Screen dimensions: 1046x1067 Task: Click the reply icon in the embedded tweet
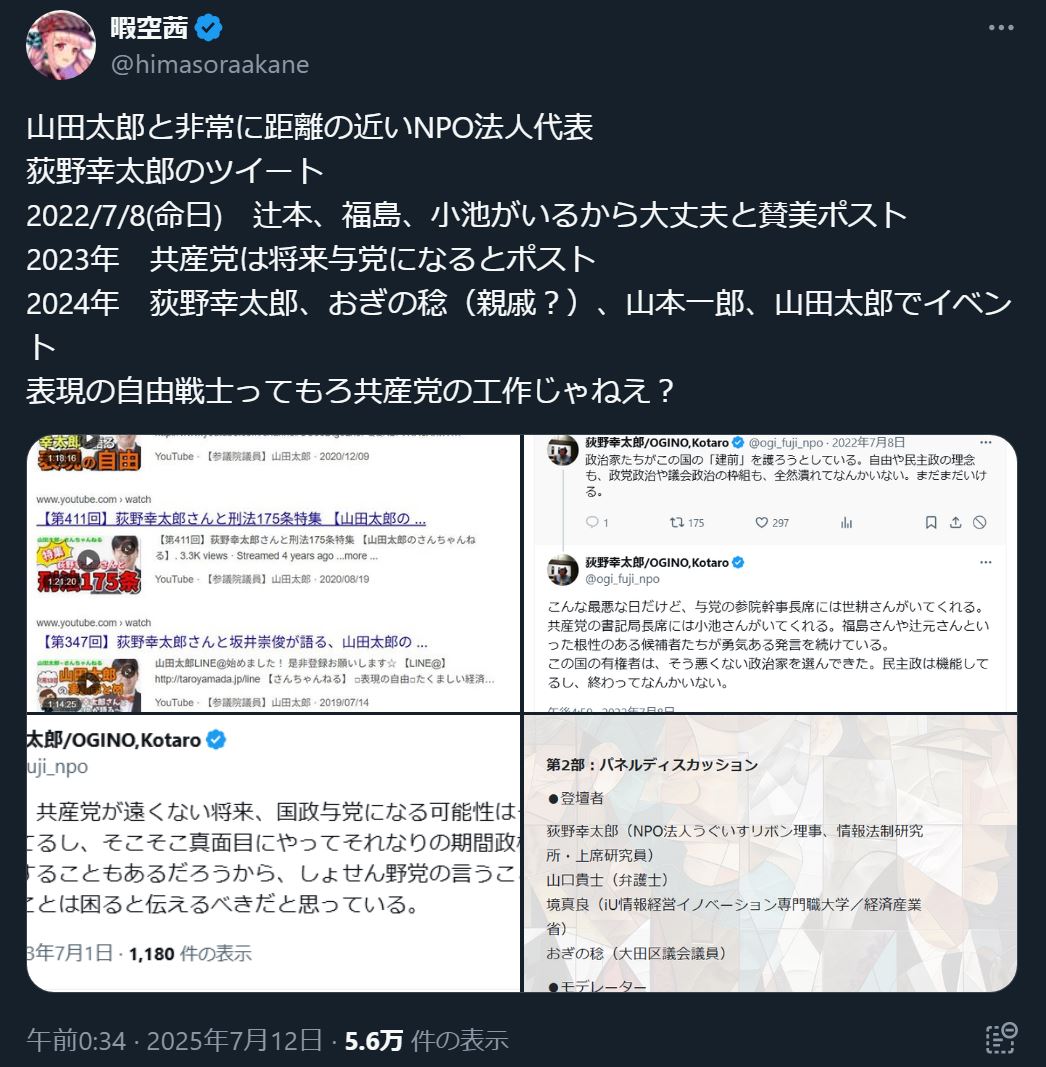tap(593, 522)
